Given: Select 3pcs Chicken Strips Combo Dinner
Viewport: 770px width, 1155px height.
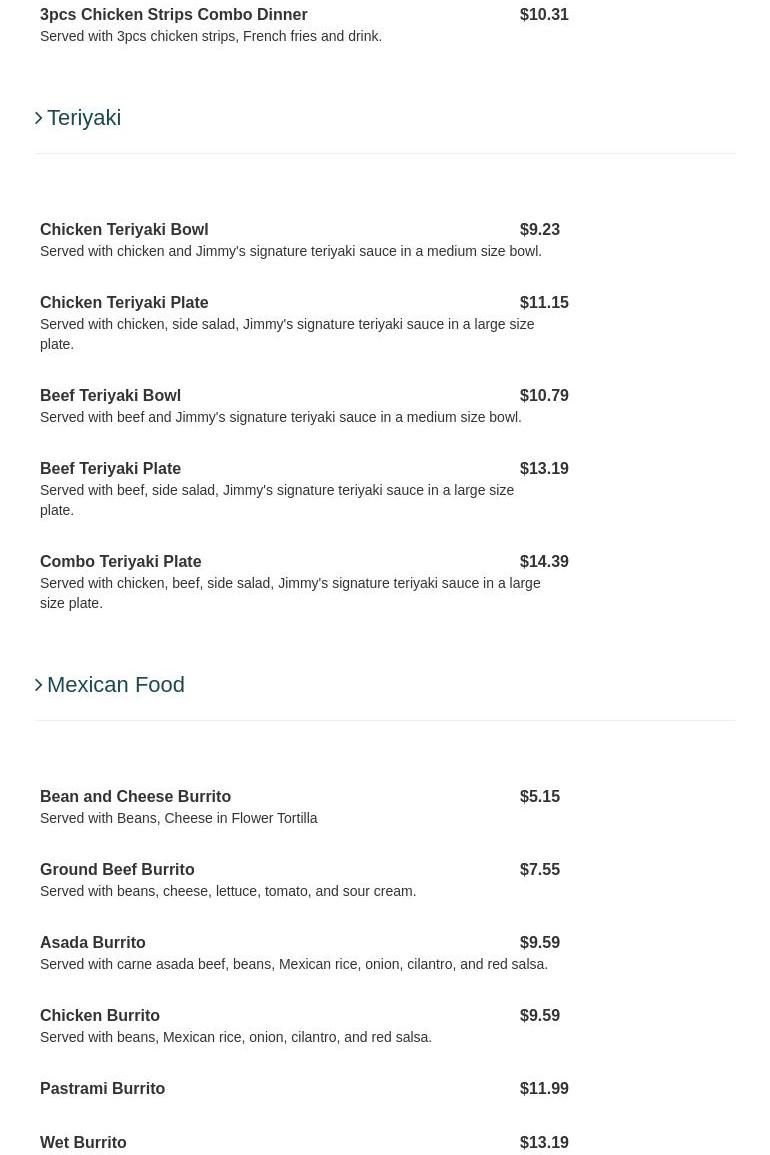Looking at the screenshot, I should [173, 15].
